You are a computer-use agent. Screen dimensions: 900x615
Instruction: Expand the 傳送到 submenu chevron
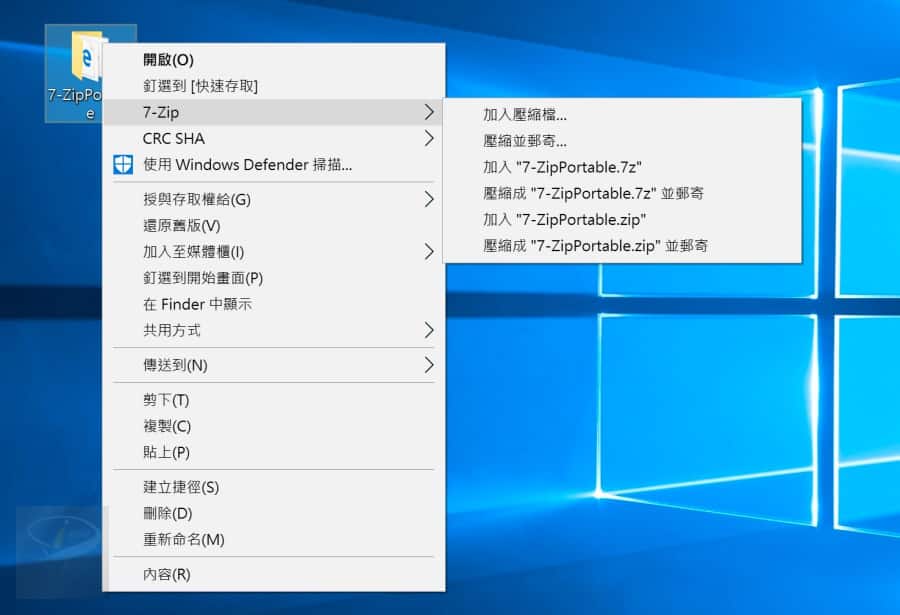[429, 365]
